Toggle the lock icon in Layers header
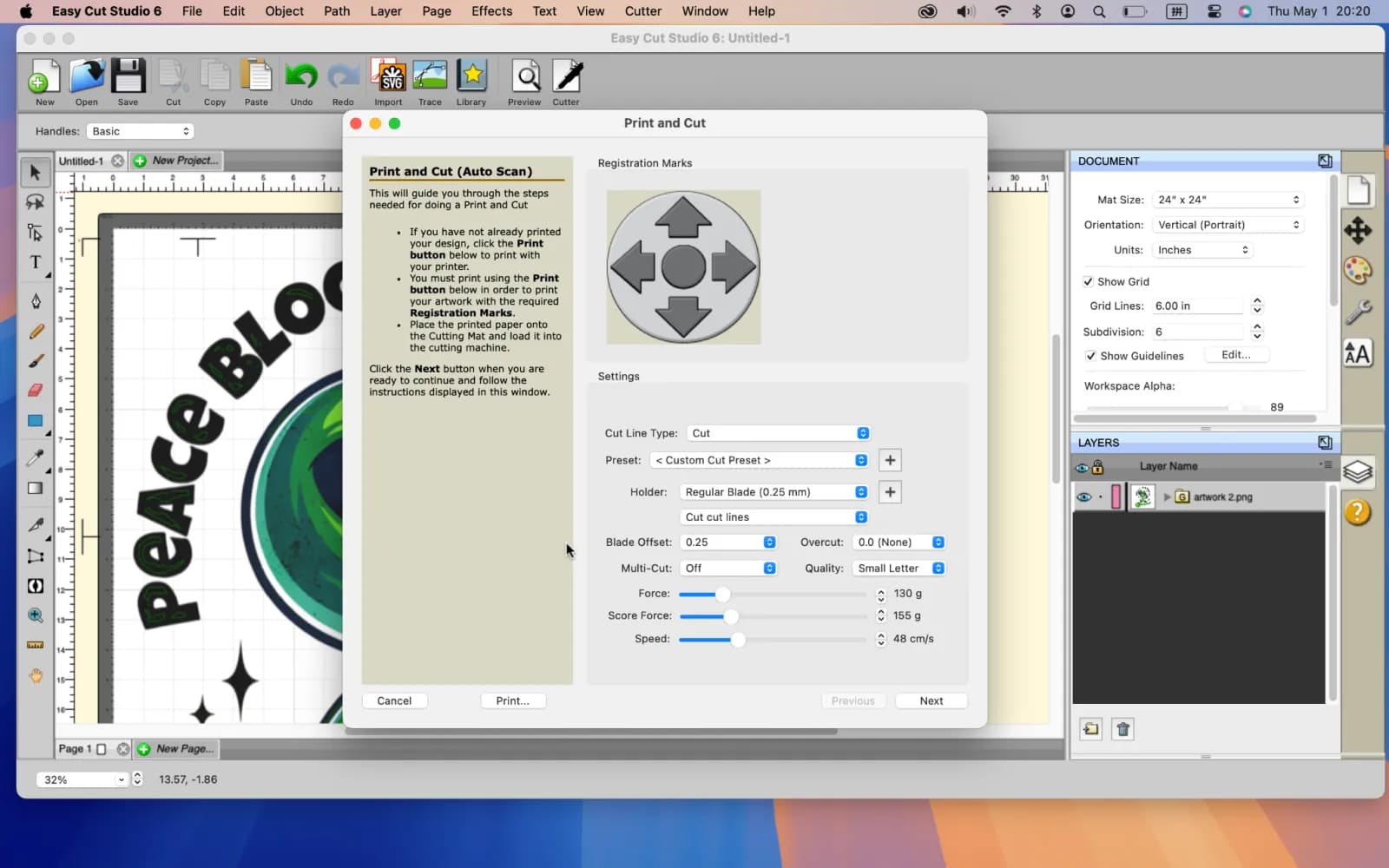This screenshot has width=1389, height=868. pyautogui.click(x=1097, y=467)
